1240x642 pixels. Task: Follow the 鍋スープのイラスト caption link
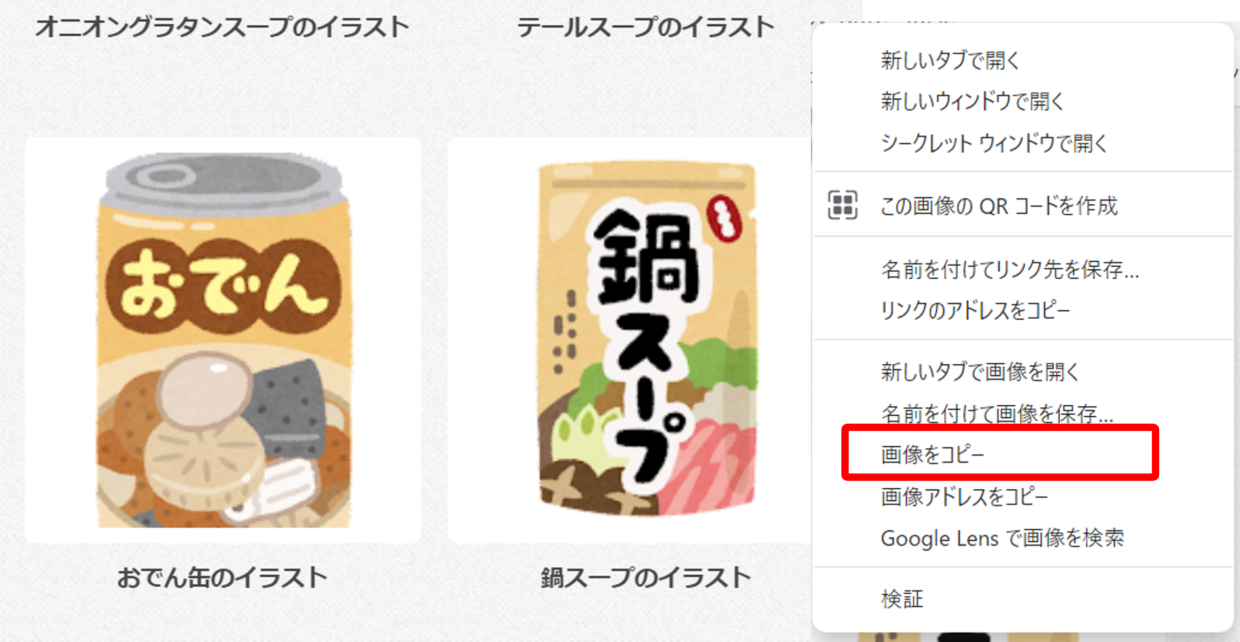(646, 577)
